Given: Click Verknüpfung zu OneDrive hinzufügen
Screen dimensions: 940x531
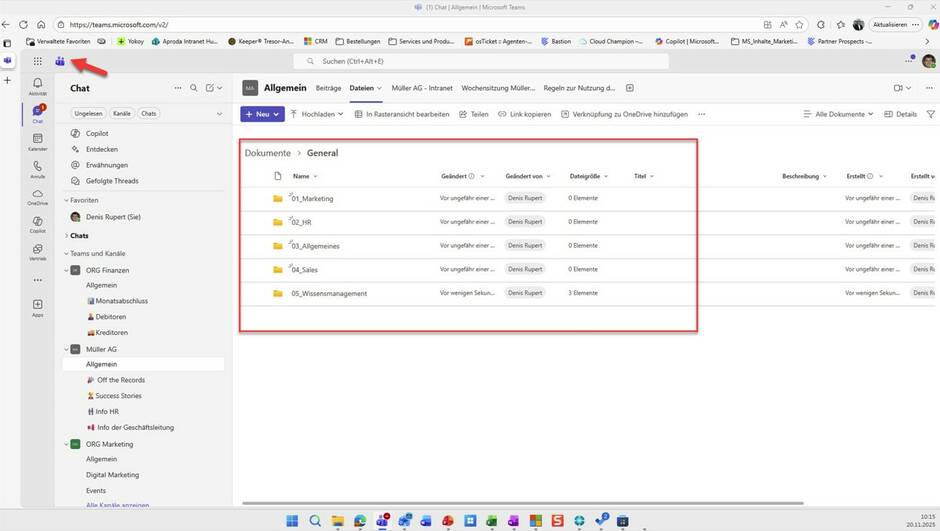Looking at the screenshot, I should 625,114.
